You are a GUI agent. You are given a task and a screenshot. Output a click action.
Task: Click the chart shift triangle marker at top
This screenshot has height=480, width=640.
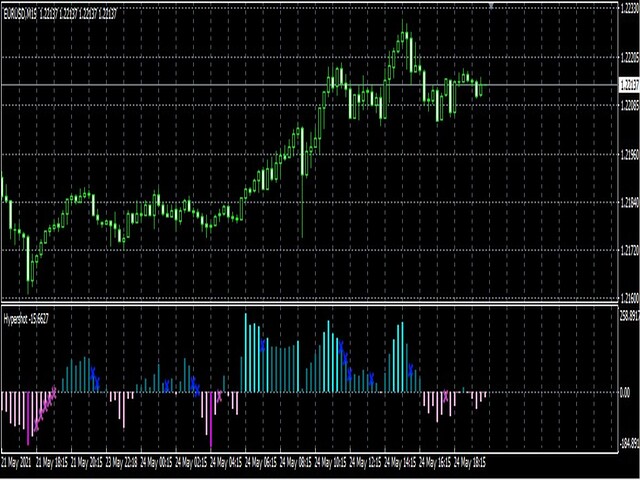pos(491,6)
